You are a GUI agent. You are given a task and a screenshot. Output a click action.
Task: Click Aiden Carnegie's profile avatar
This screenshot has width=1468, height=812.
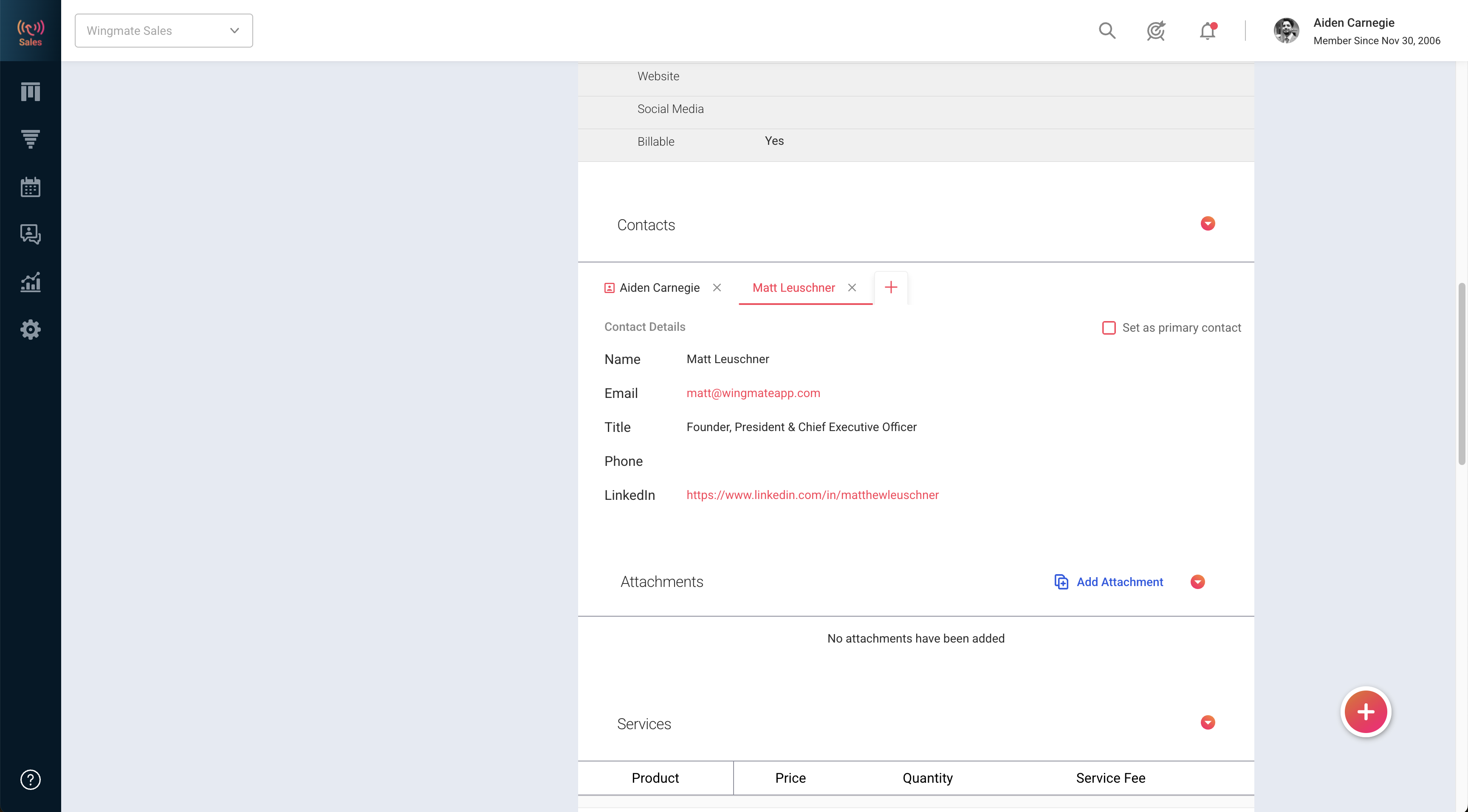tap(1286, 31)
